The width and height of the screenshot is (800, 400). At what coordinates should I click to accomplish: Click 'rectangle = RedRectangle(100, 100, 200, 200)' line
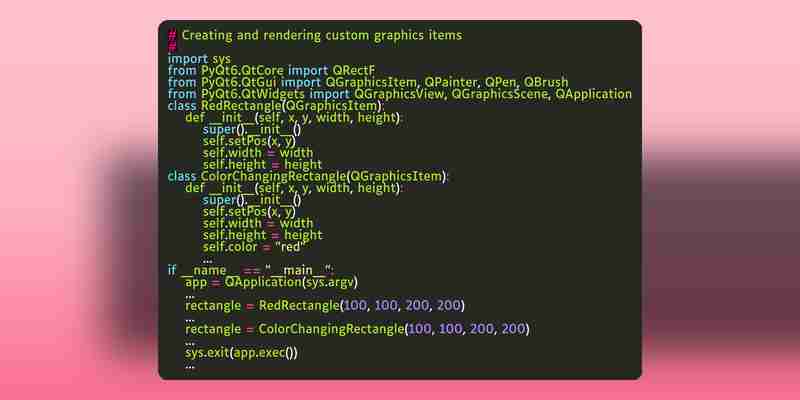point(325,306)
